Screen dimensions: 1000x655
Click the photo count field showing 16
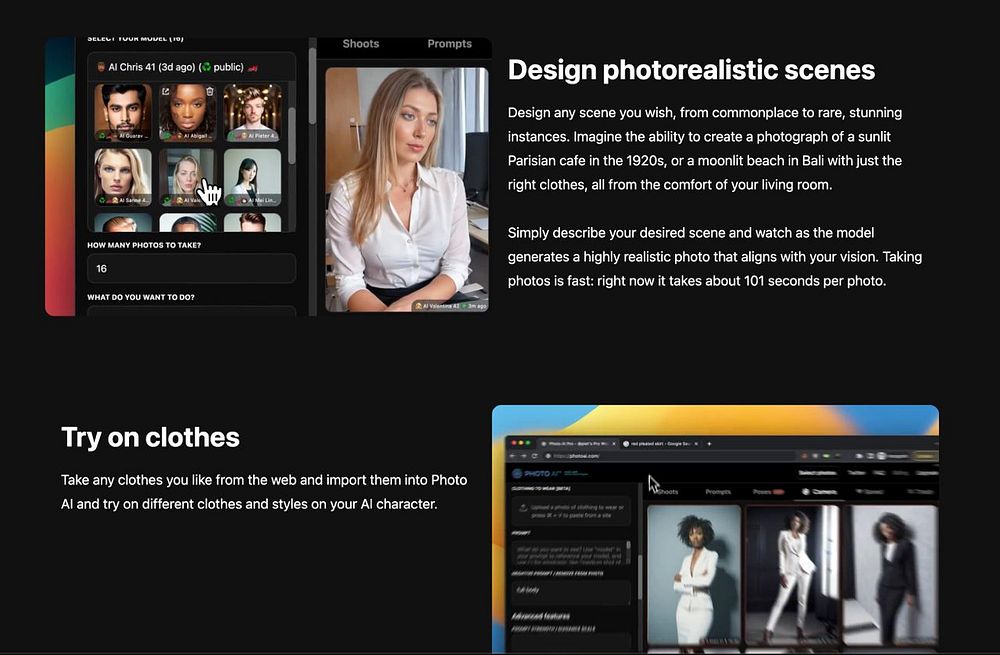(191, 269)
